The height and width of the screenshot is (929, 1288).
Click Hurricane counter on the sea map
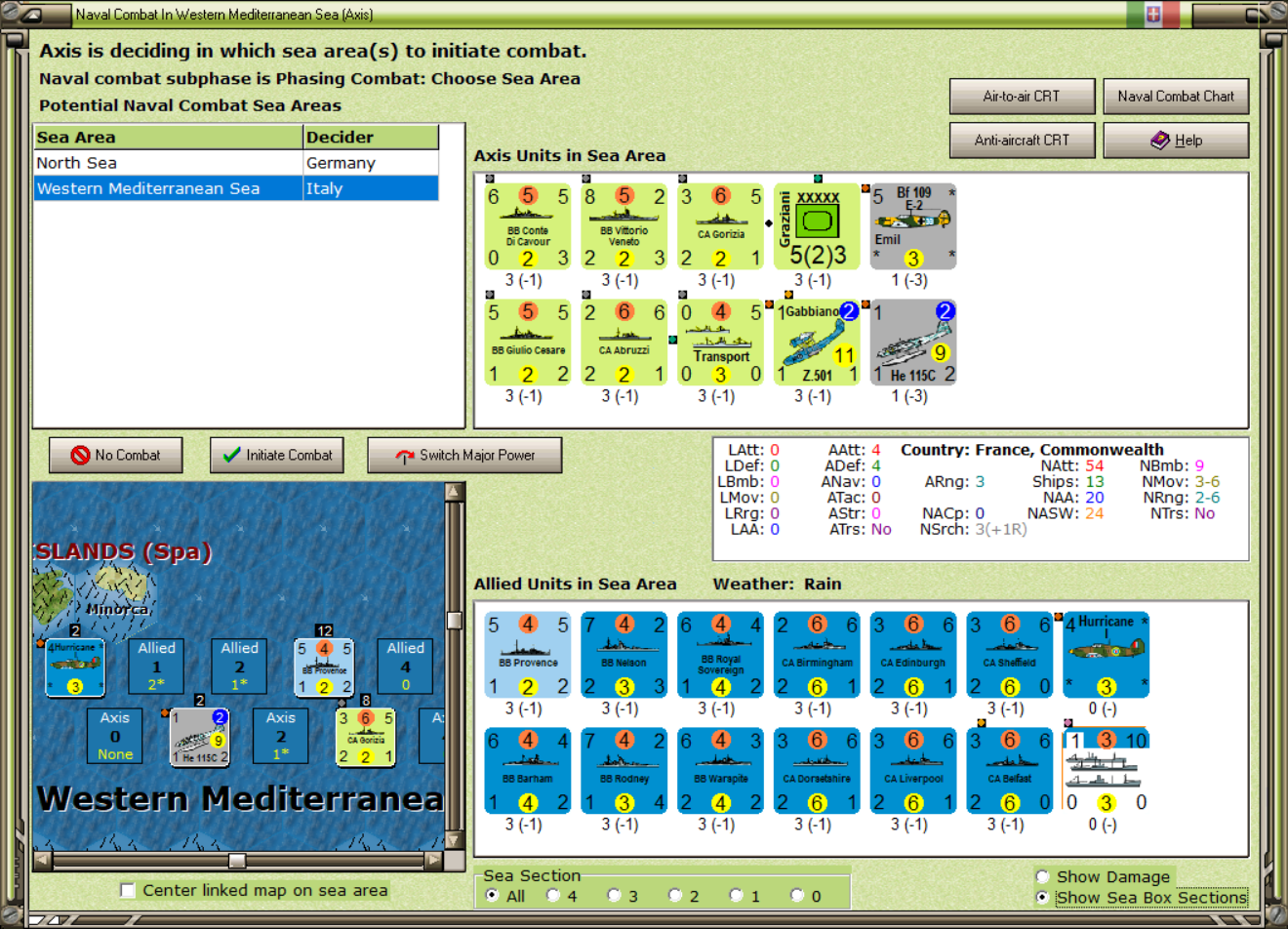pos(75,668)
